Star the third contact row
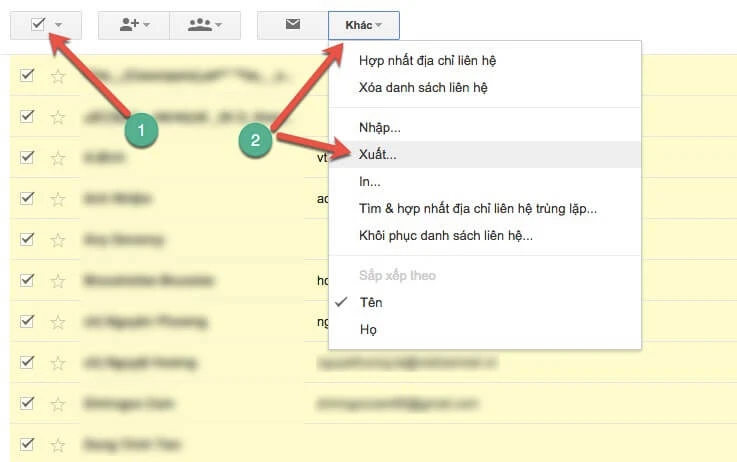737x462 pixels. coord(58,157)
